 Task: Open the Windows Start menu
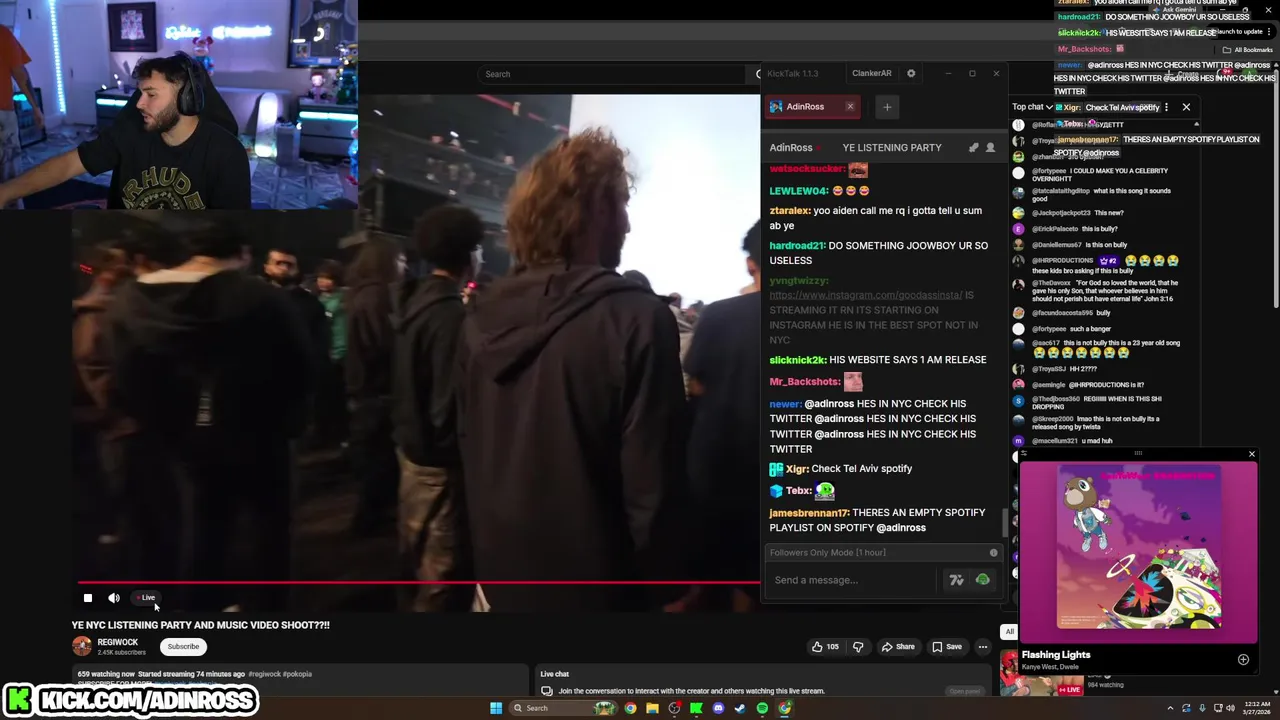point(496,708)
